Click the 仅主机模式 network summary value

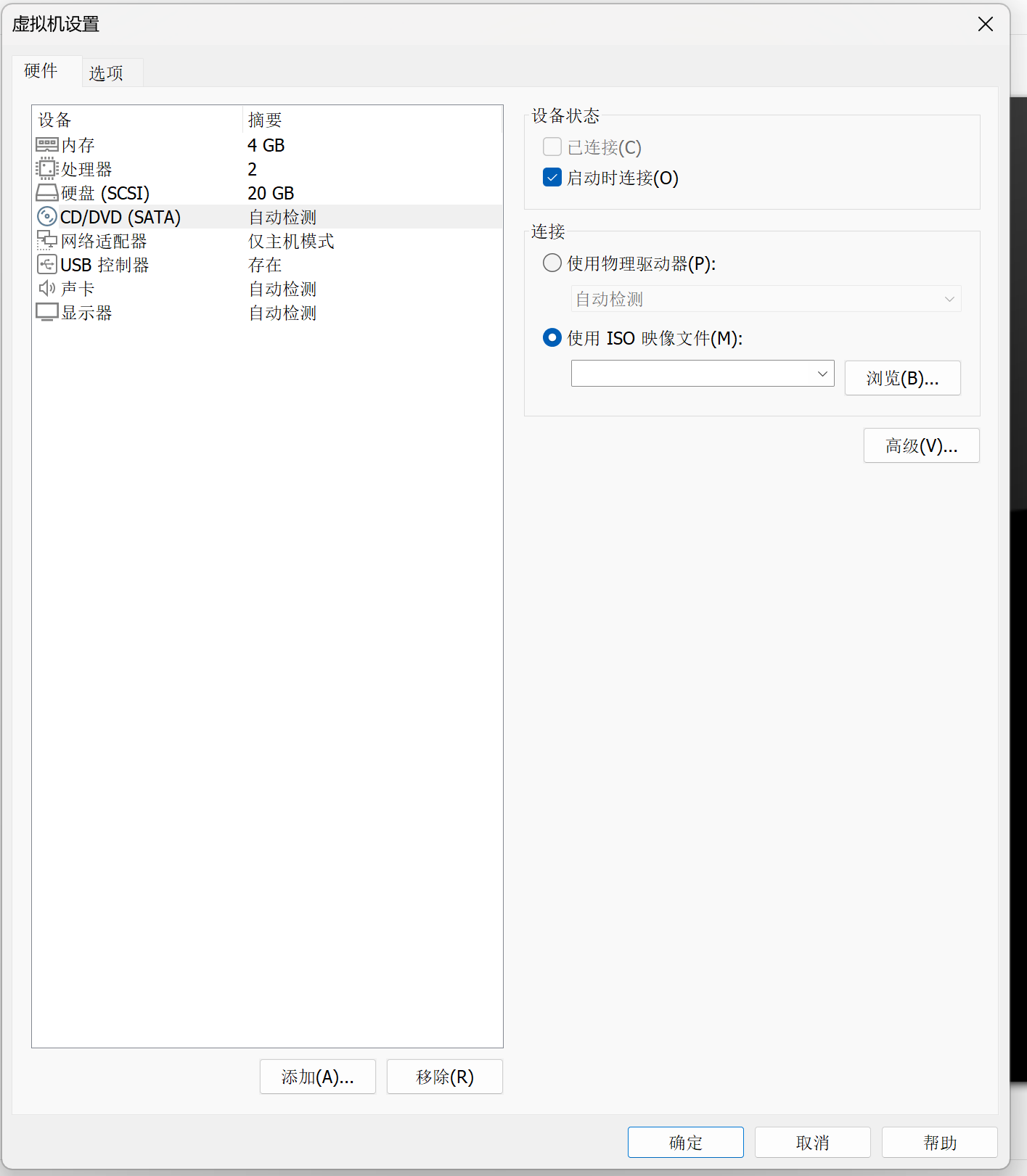click(x=291, y=241)
